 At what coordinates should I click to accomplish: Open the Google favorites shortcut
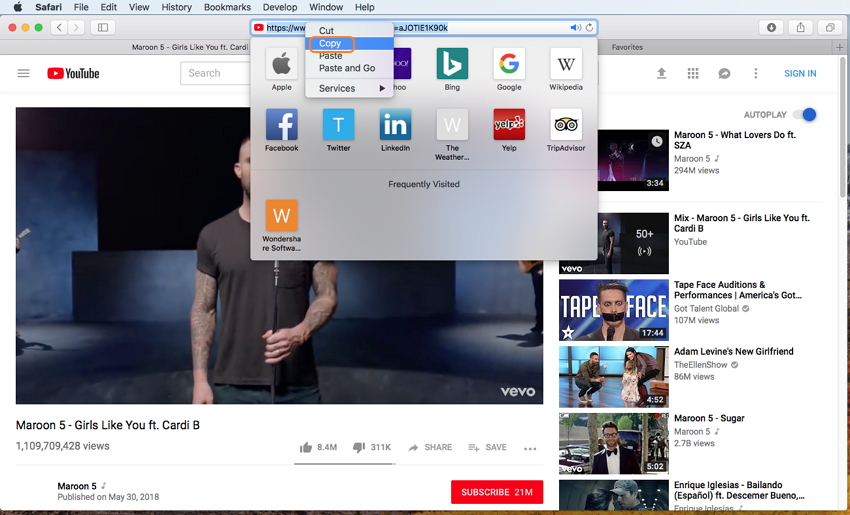[509, 64]
